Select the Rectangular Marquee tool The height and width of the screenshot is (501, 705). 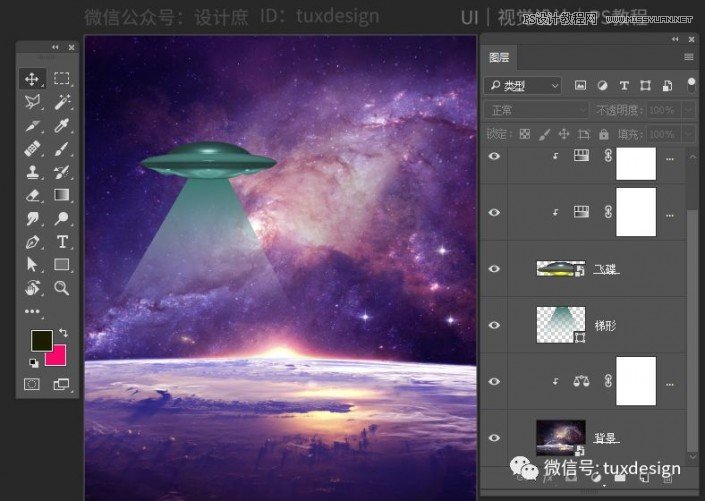tap(62, 78)
